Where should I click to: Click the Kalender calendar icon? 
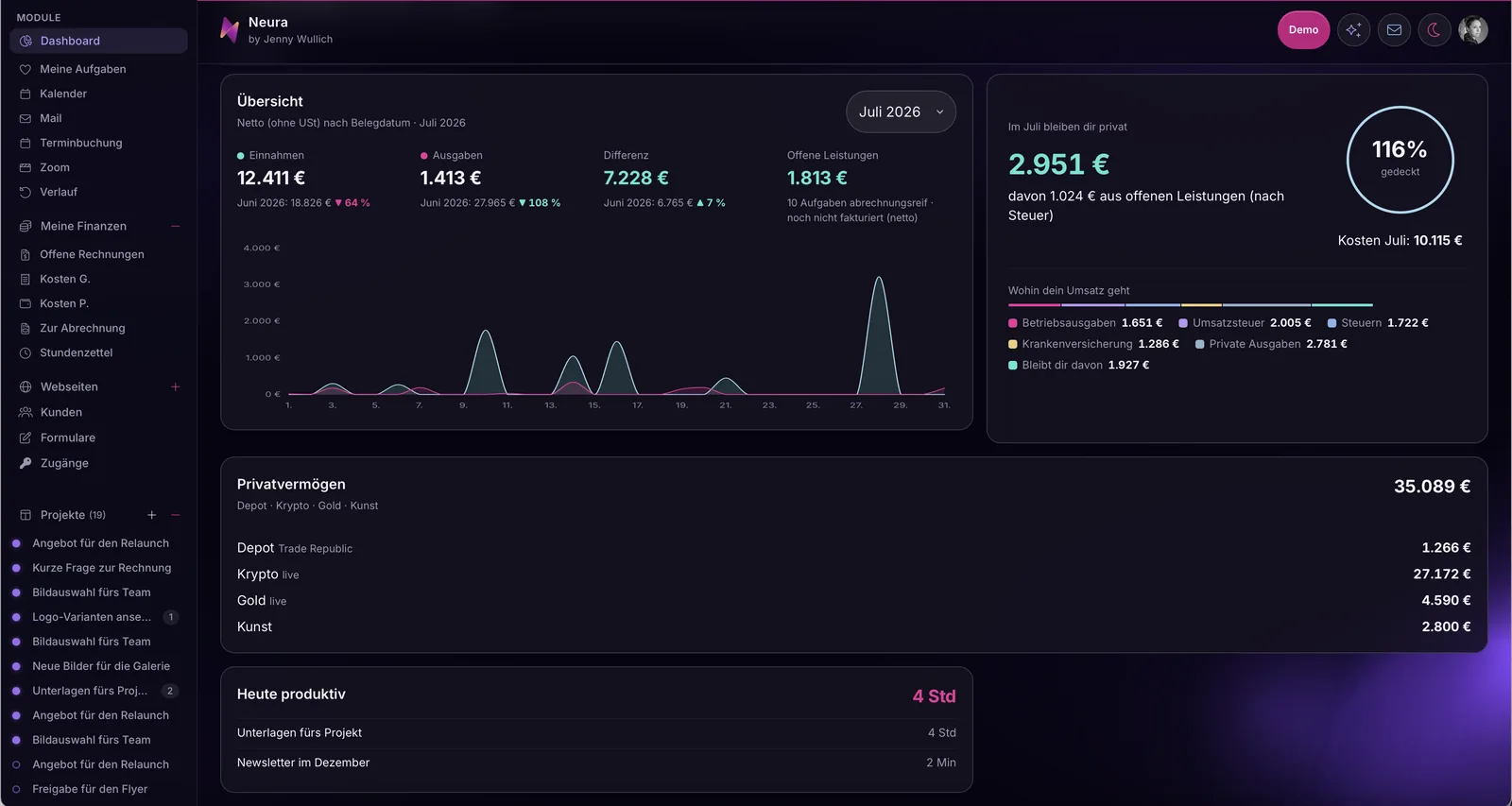(x=26, y=94)
